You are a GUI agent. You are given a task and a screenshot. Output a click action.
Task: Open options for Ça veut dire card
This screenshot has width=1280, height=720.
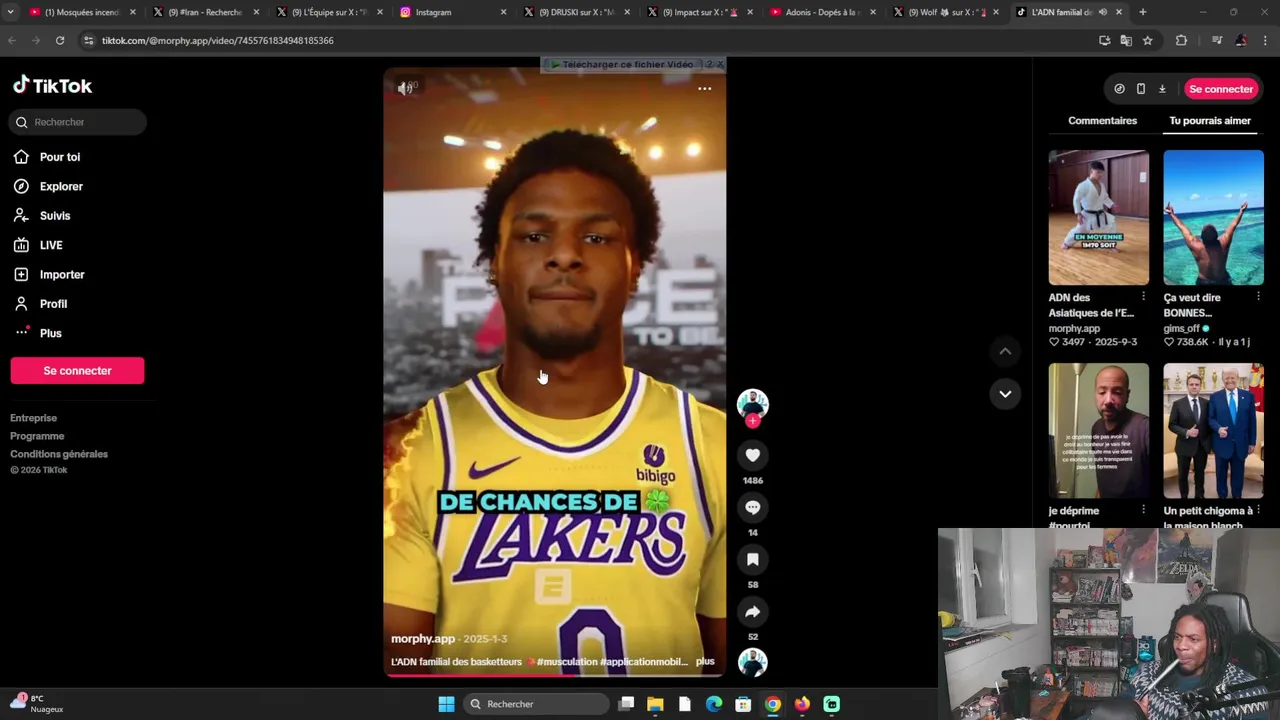[x=1258, y=297]
